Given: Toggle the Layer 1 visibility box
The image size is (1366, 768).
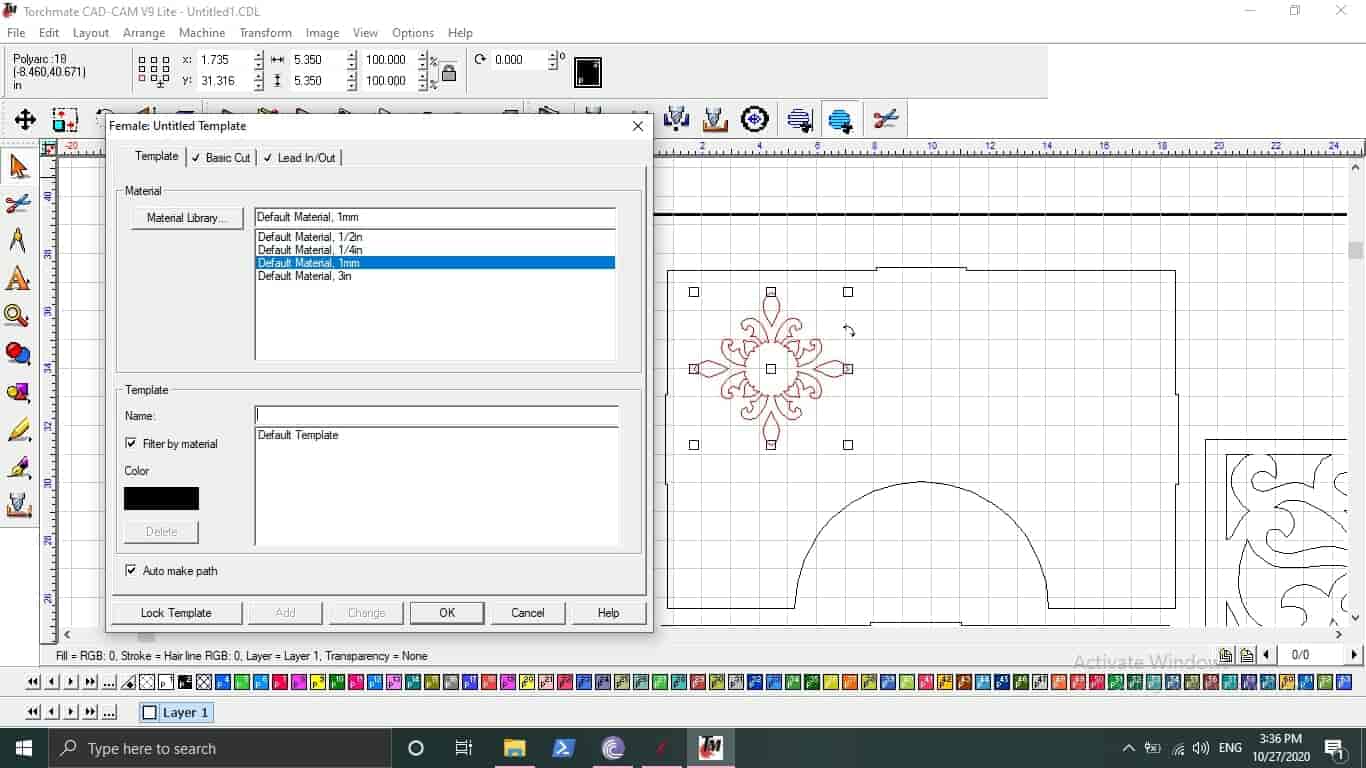Looking at the screenshot, I should coord(150,713).
